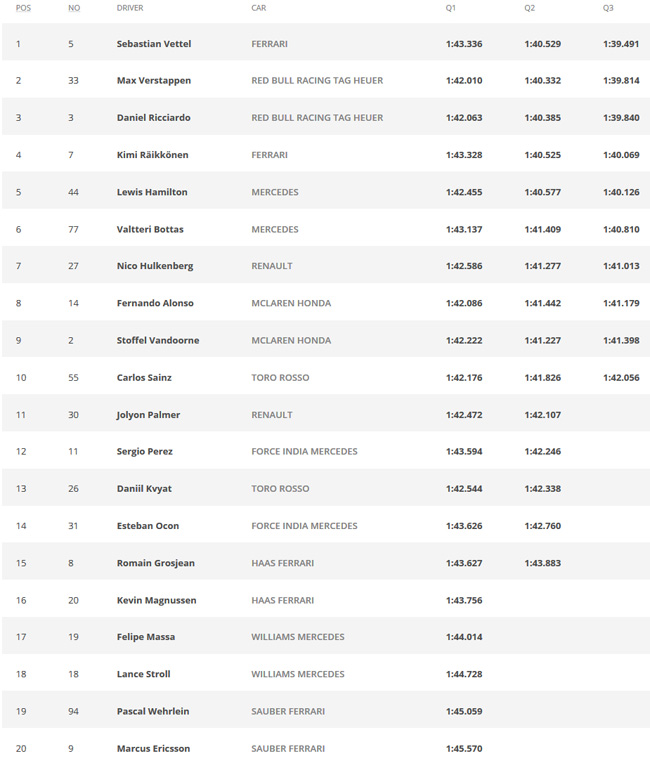The height and width of the screenshot is (763, 650).
Task: Click TORO ROSSO in Carlos Sainz's row
Action: tap(280, 378)
